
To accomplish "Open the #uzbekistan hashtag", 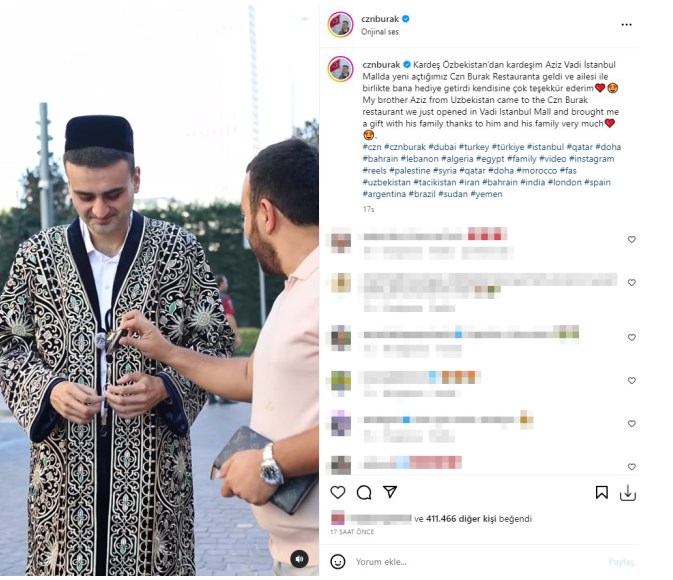I will (386, 182).
